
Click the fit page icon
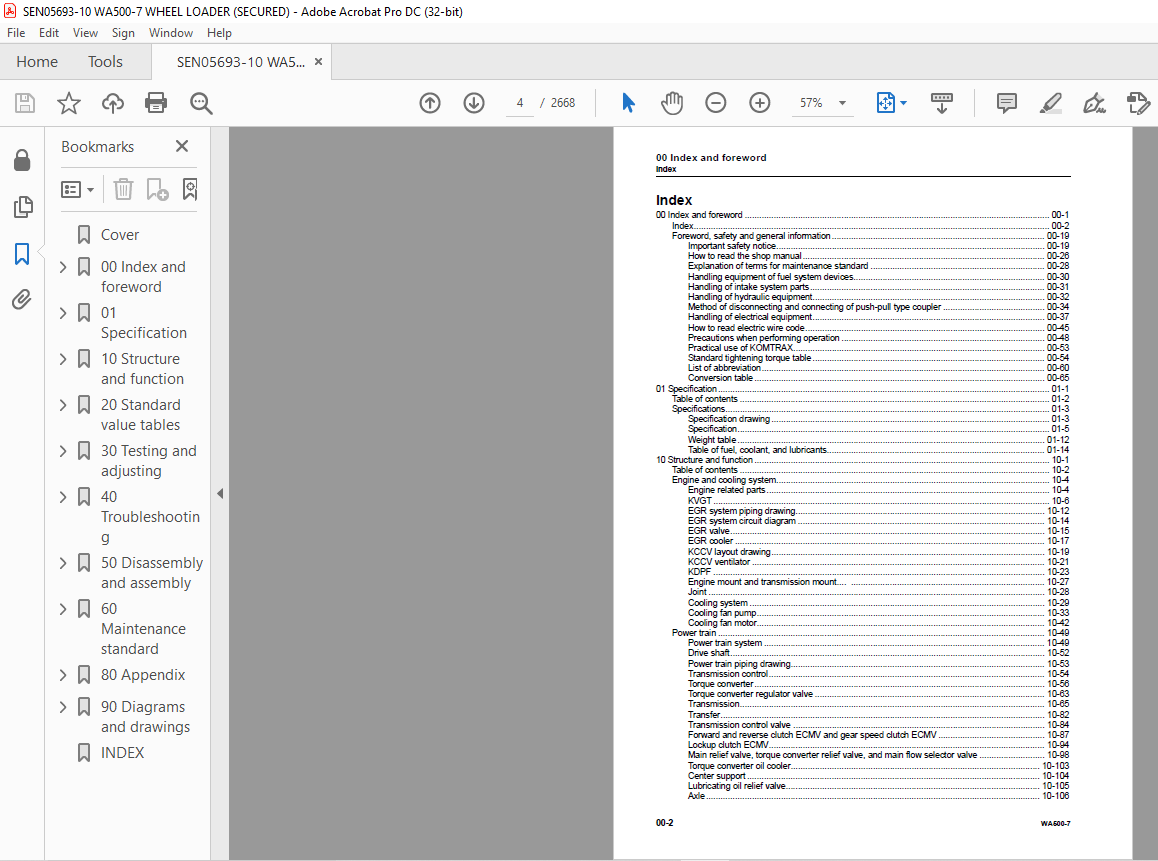[x=885, y=103]
